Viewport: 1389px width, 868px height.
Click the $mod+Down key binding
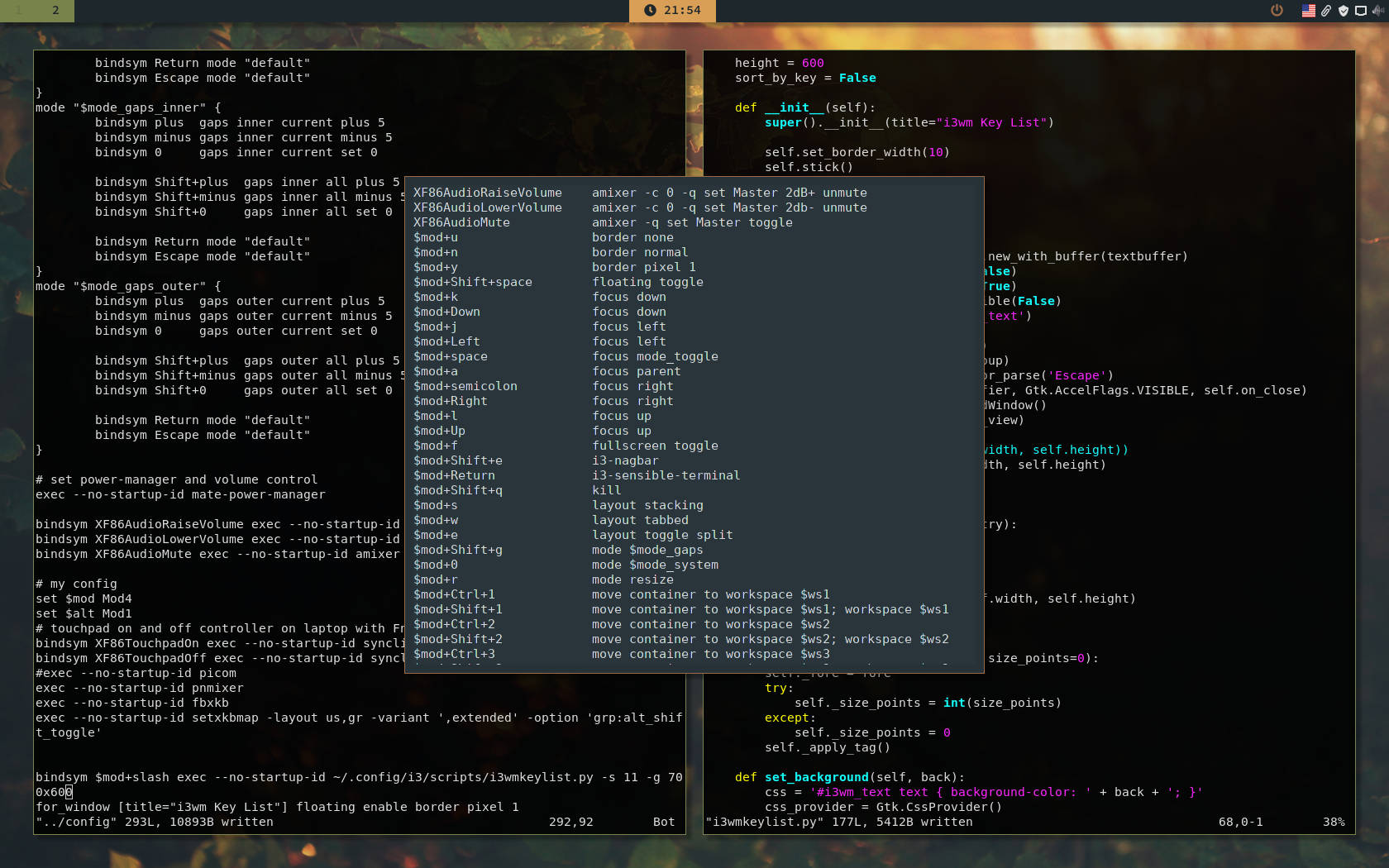click(x=446, y=312)
